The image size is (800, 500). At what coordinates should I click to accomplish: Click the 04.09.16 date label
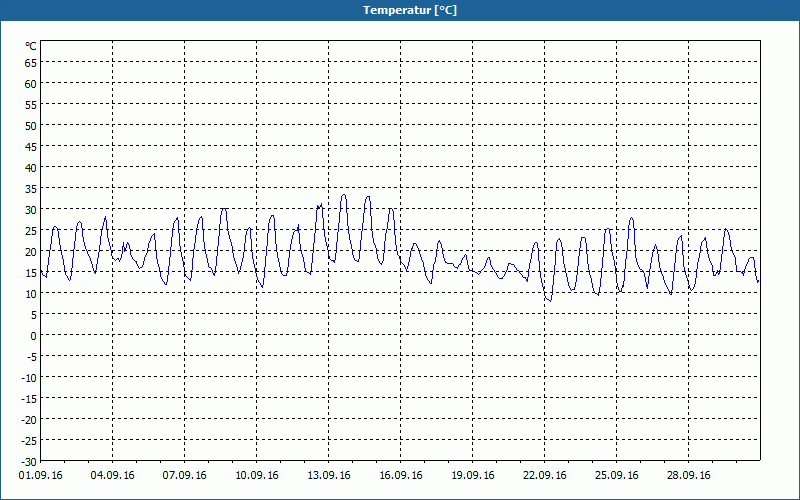(x=112, y=476)
